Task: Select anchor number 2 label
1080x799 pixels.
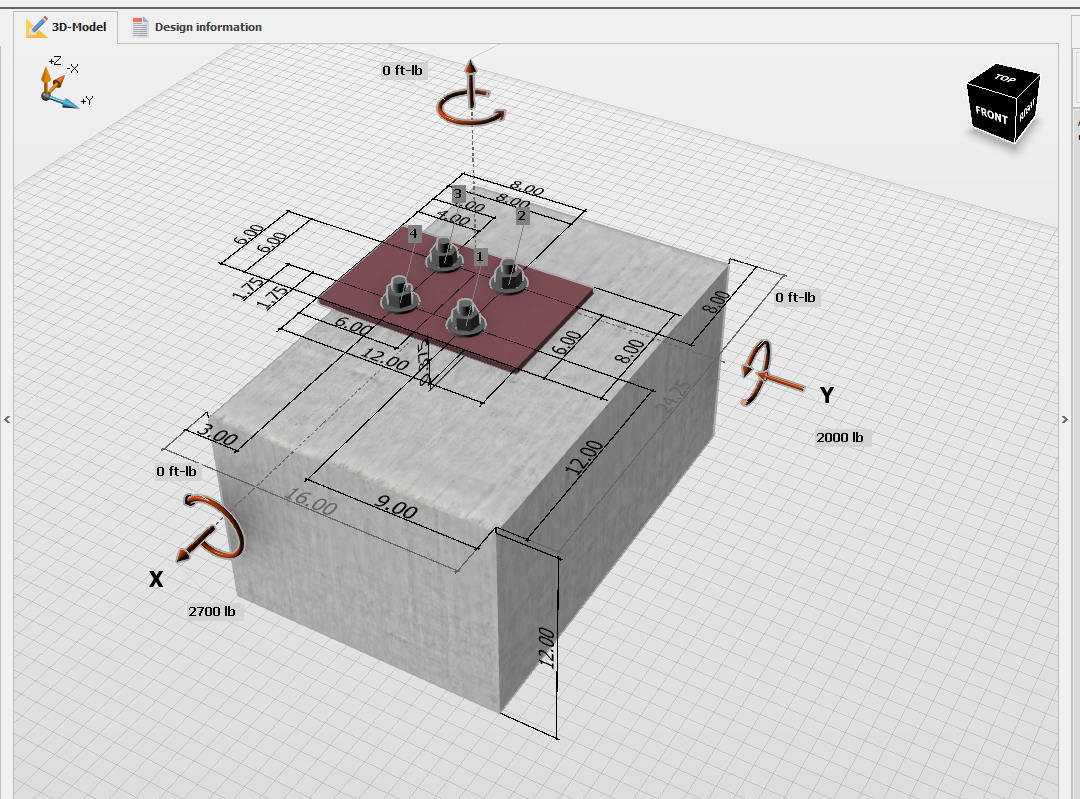Action: pos(521,216)
